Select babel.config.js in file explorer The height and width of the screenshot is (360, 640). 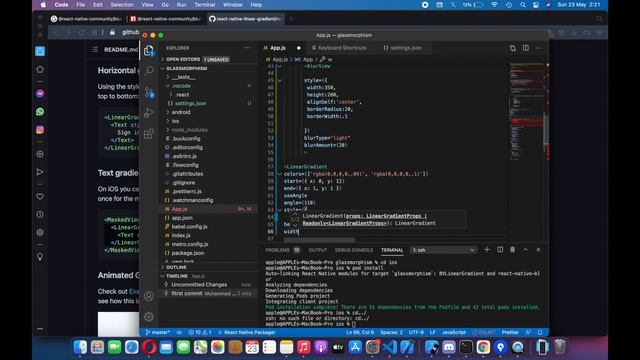point(189,227)
